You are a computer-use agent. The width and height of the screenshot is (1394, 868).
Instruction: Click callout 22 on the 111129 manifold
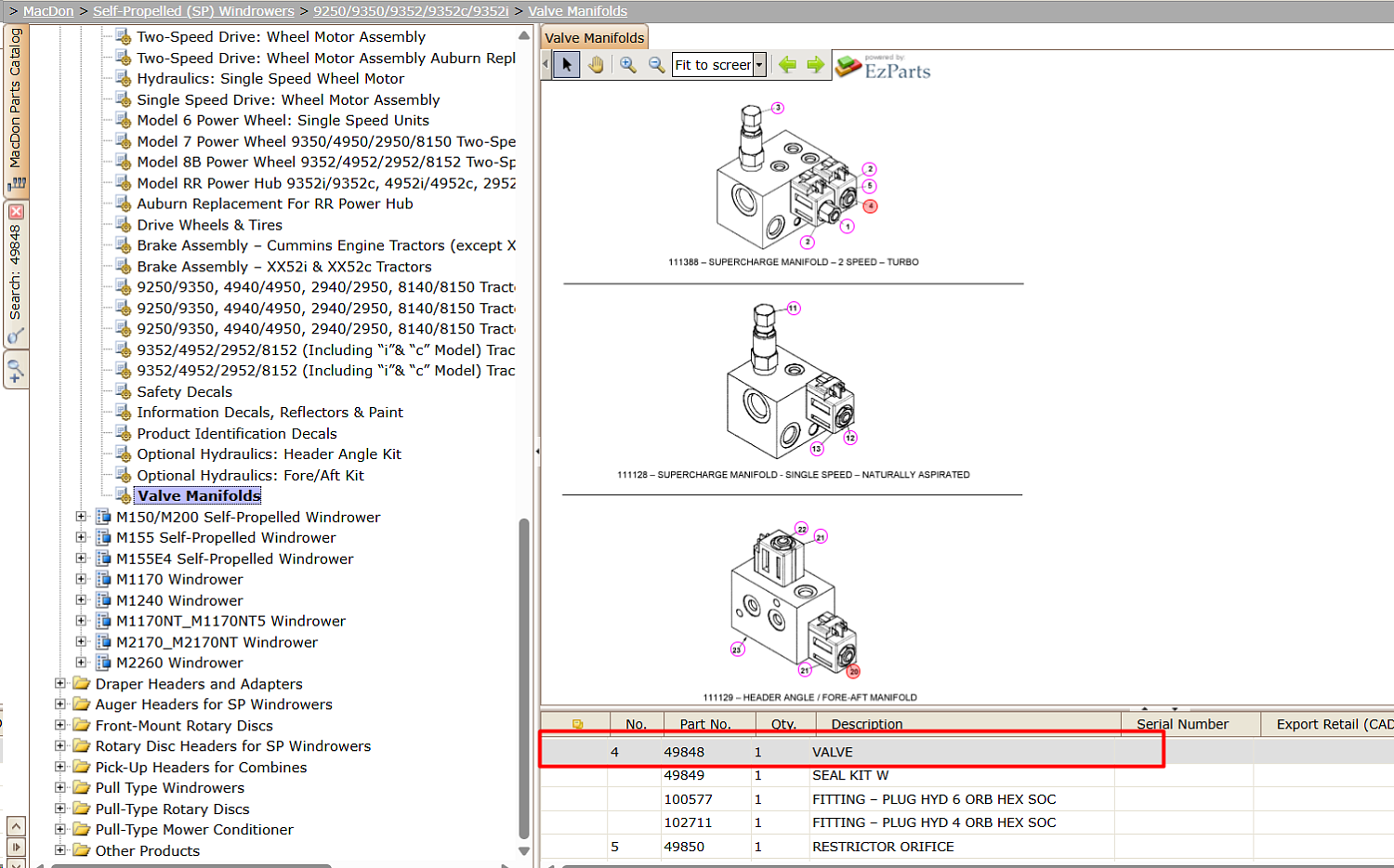pyautogui.click(x=801, y=529)
